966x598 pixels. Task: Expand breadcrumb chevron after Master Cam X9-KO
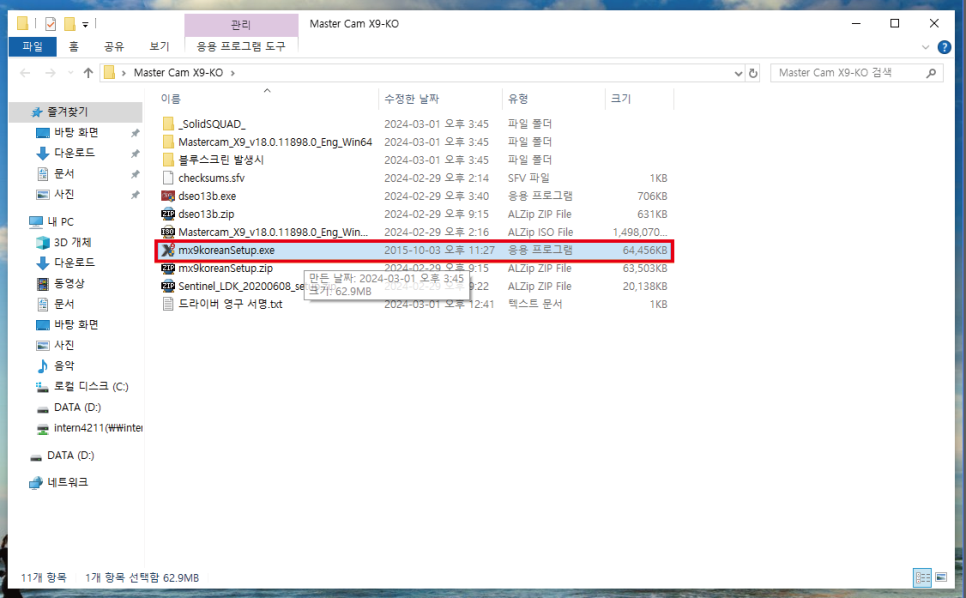point(233,73)
